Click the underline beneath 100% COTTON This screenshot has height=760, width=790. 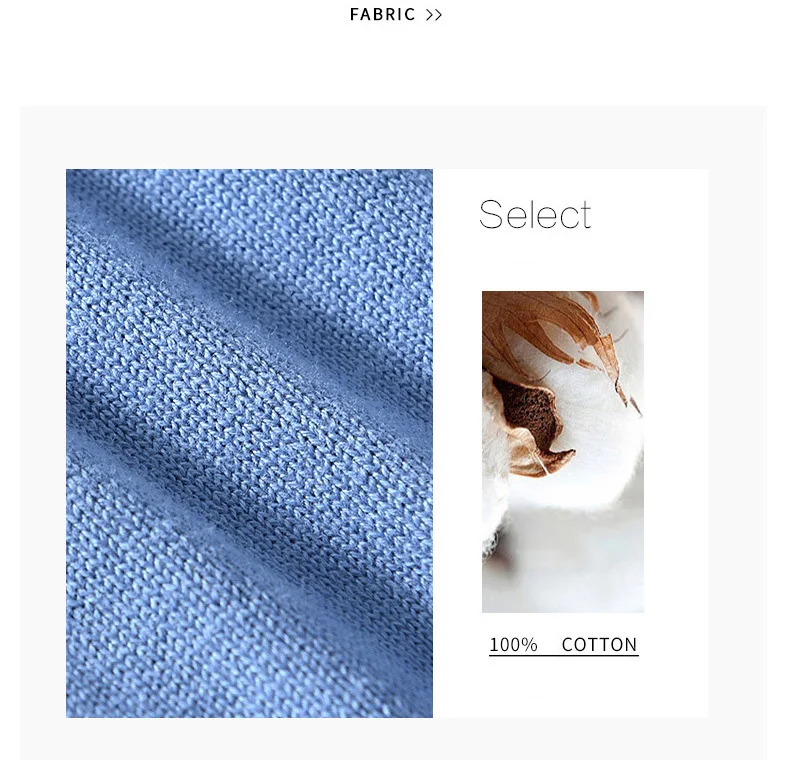click(x=564, y=655)
